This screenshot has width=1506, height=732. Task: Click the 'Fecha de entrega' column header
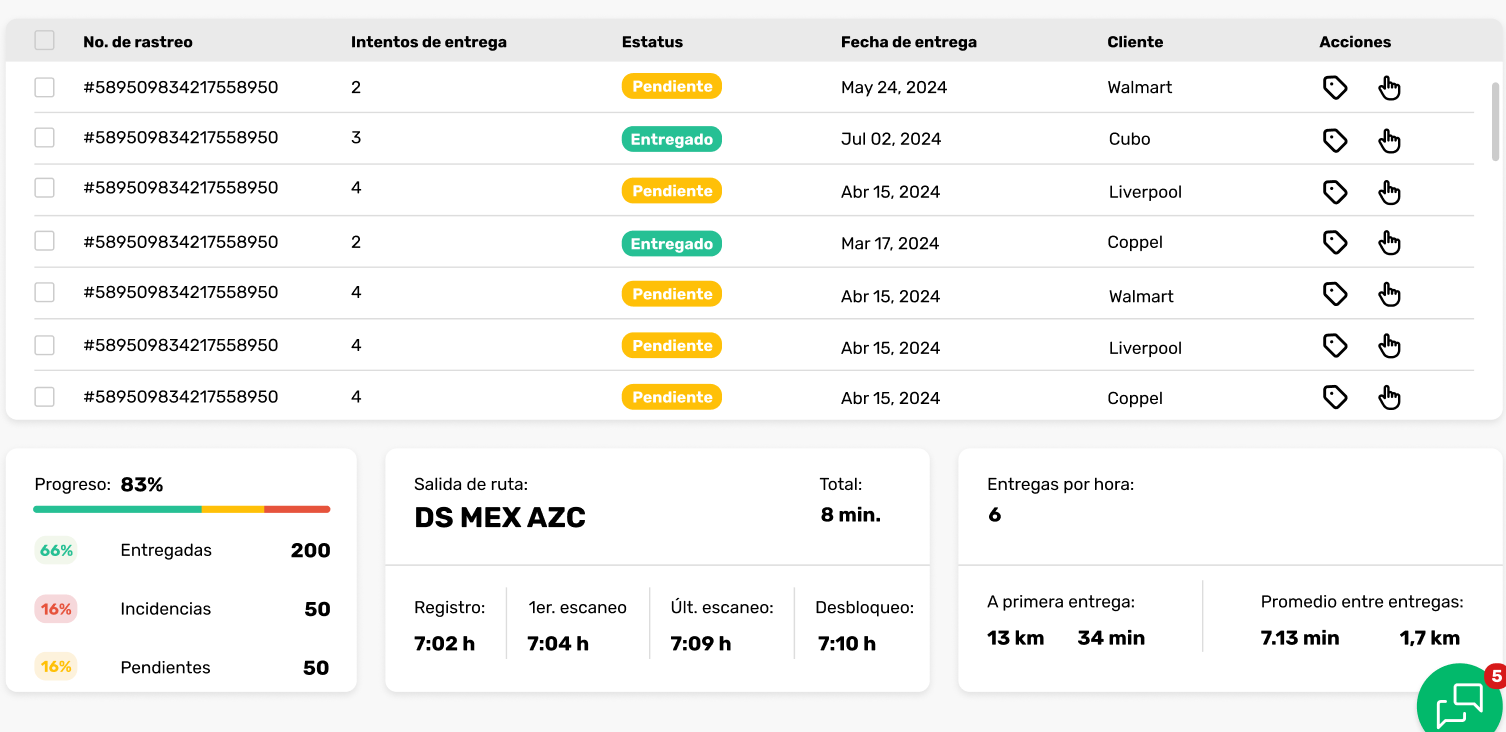909,42
